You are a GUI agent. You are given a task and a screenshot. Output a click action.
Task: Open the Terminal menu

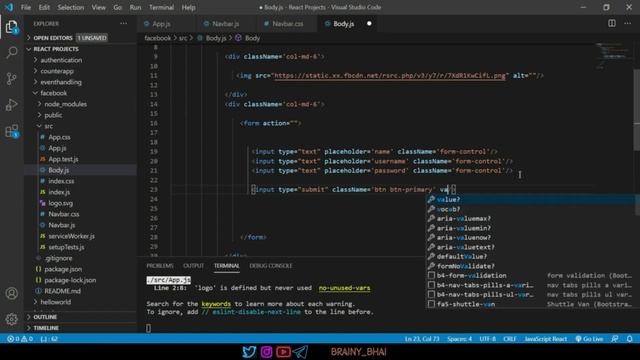click(161, 7)
